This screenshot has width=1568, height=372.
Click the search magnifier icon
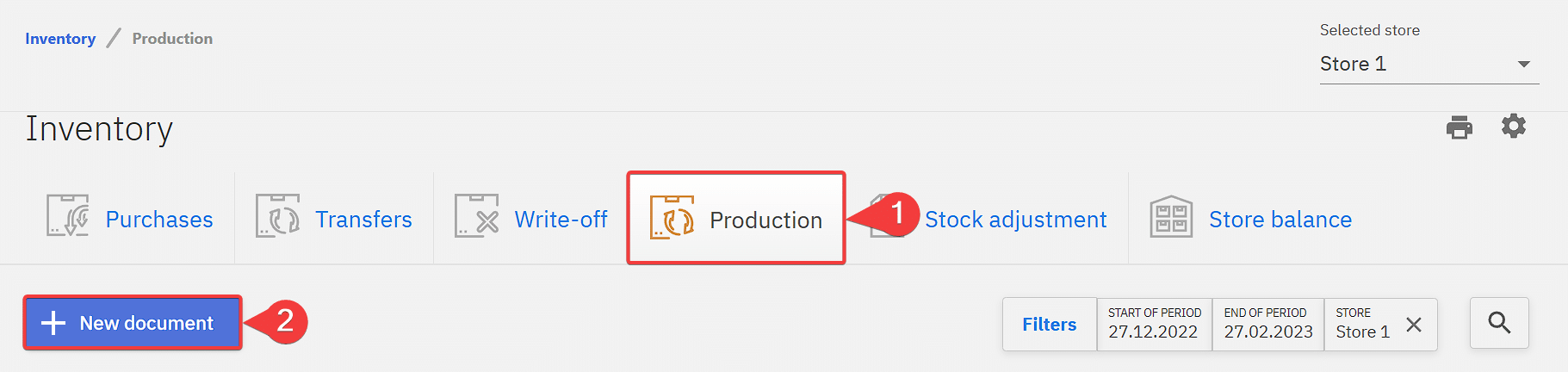pyautogui.click(x=1499, y=323)
